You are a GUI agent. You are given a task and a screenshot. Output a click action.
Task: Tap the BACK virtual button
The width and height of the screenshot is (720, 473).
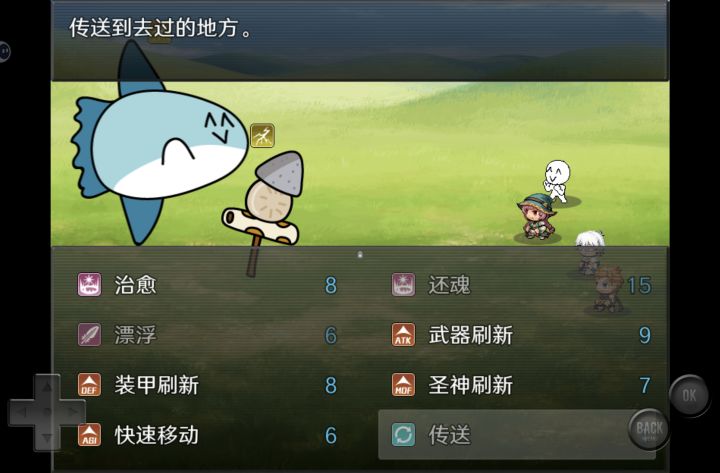[x=649, y=429]
